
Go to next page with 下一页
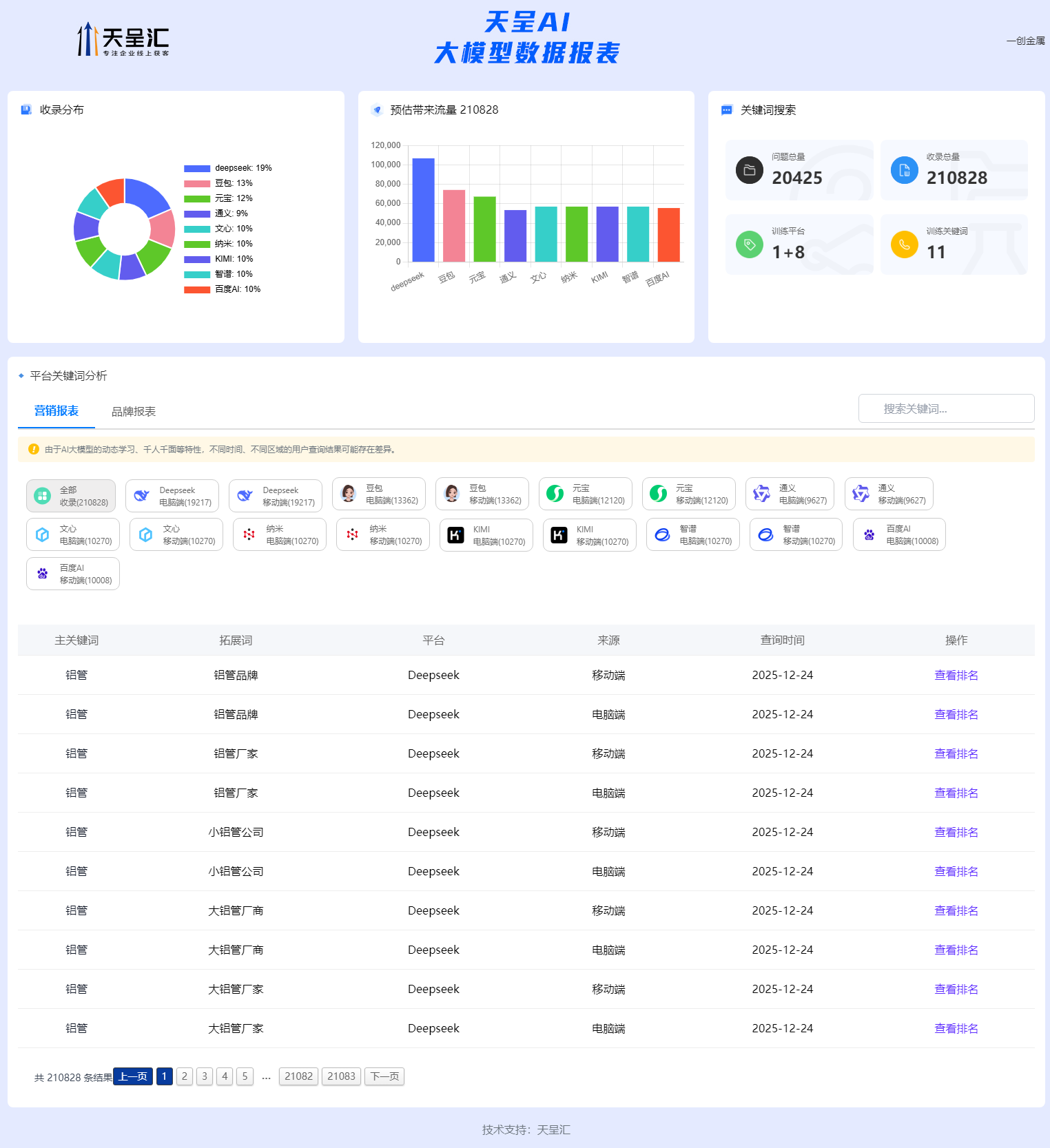[x=384, y=1076]
